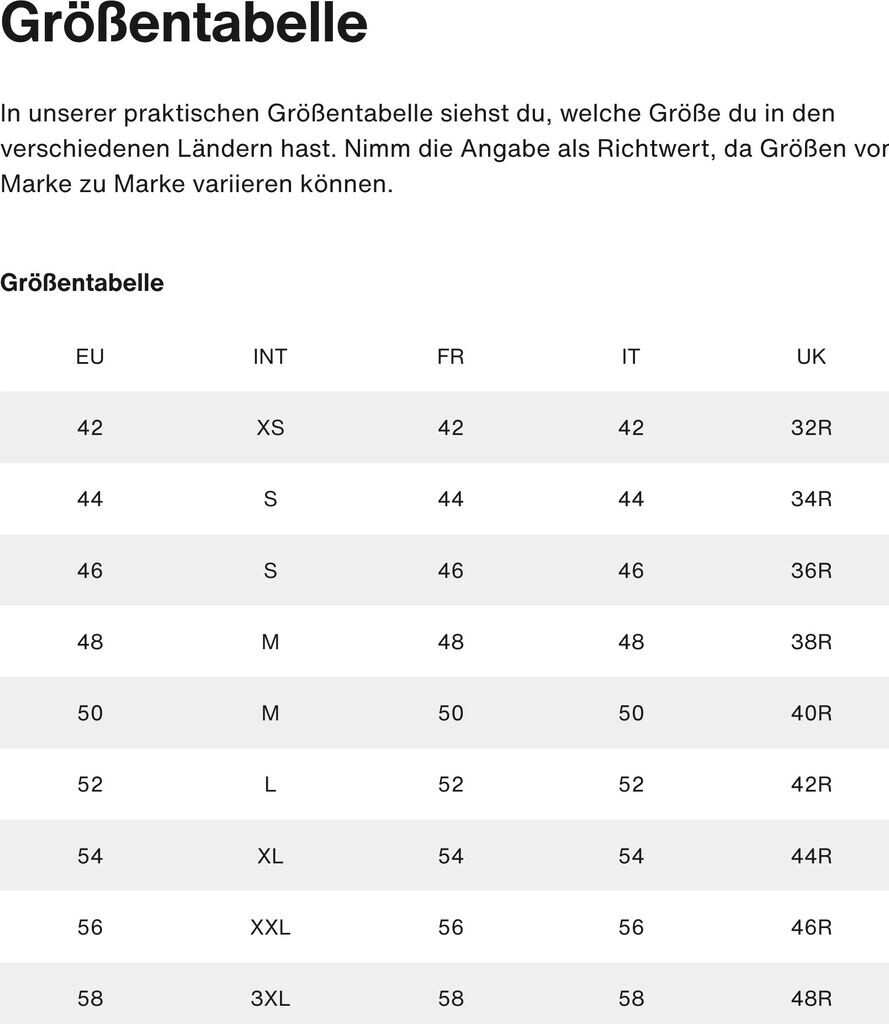Select the UK size 32R cell
The height and width of the screenshot is (1024, 889).
pos(811,428)
